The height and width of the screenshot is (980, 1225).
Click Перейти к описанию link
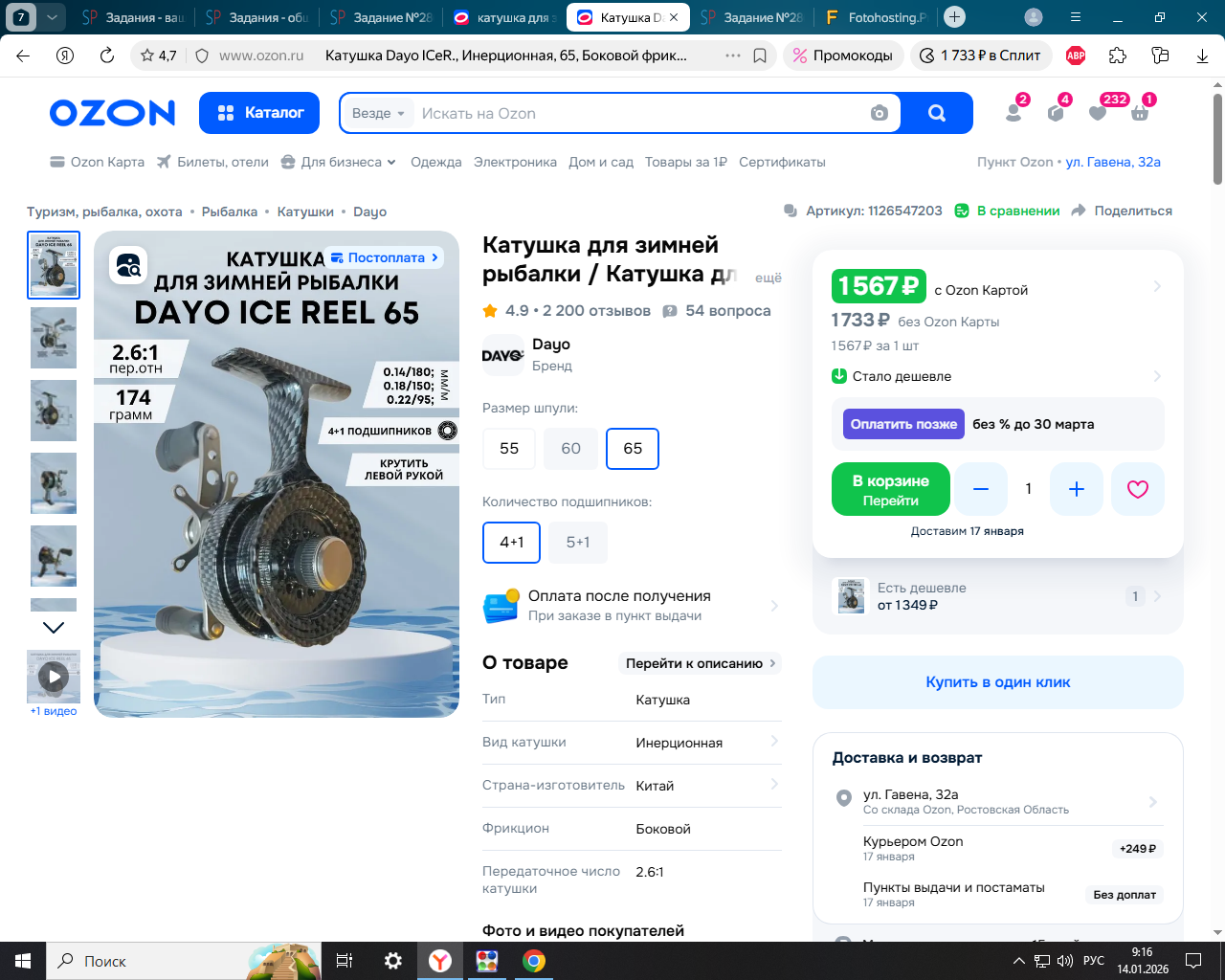click(702, 663)
